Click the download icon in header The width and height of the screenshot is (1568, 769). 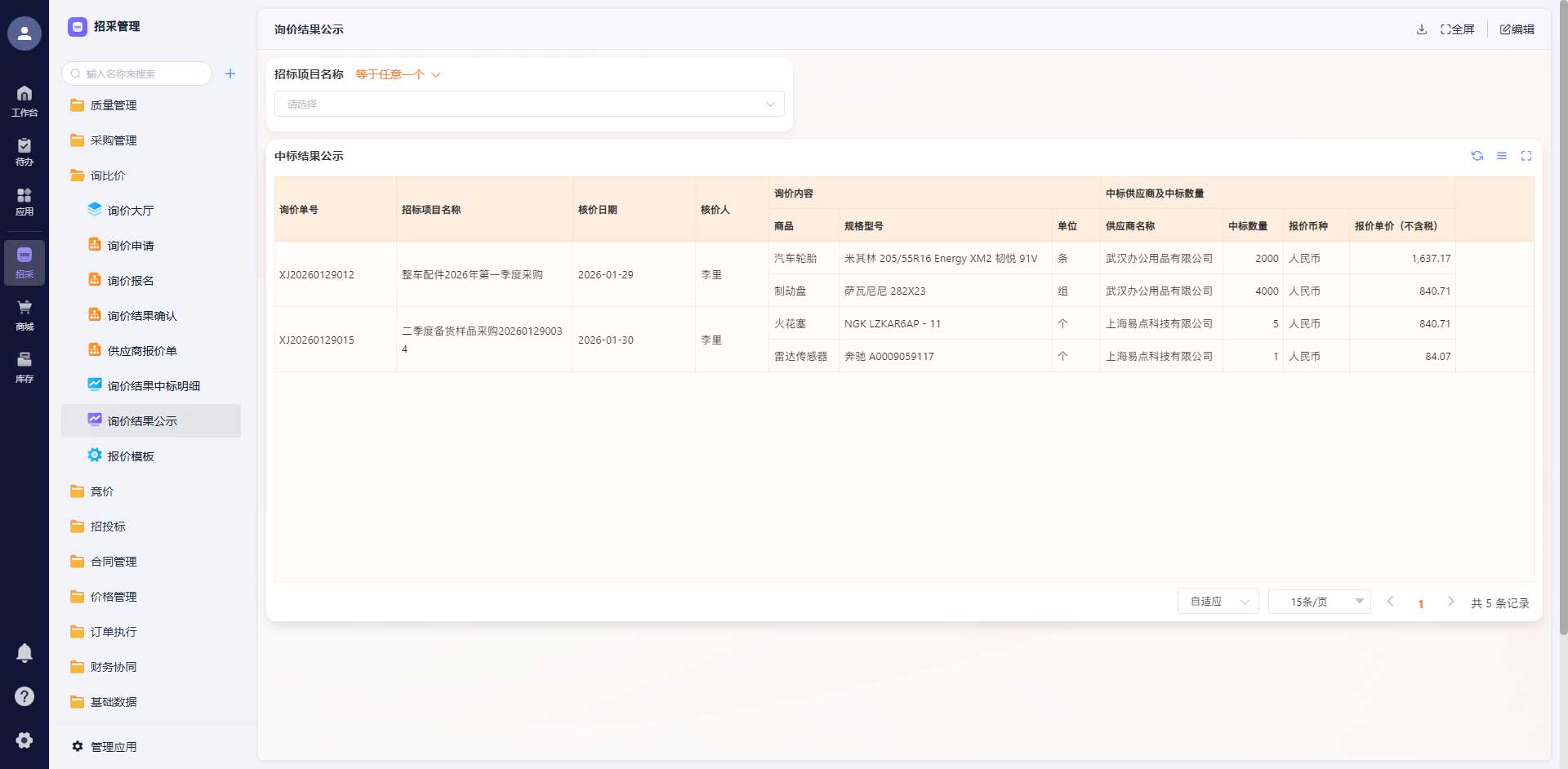click(x=1422, y=29)
